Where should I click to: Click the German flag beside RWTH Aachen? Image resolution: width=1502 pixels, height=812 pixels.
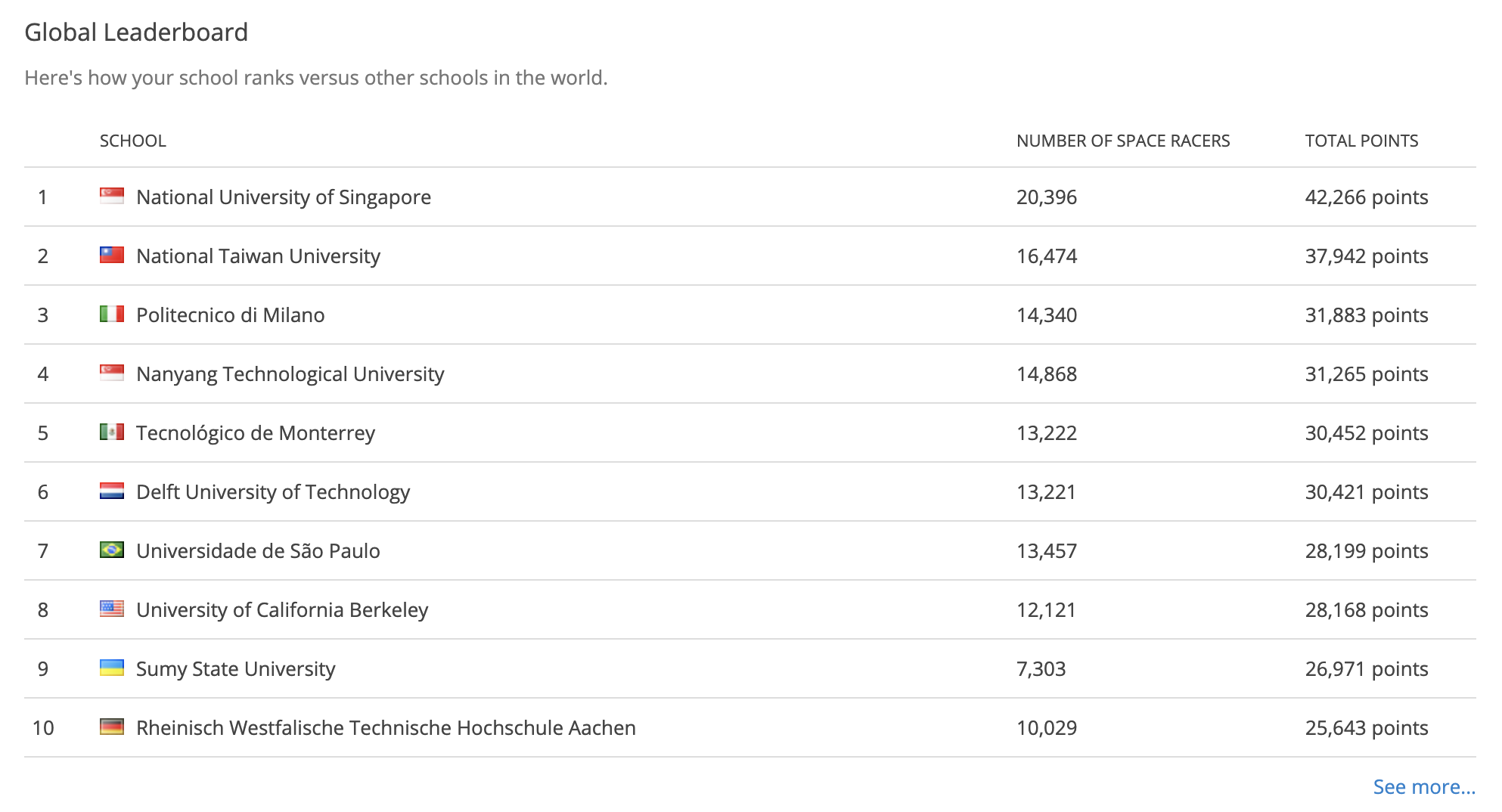point(112,727)
